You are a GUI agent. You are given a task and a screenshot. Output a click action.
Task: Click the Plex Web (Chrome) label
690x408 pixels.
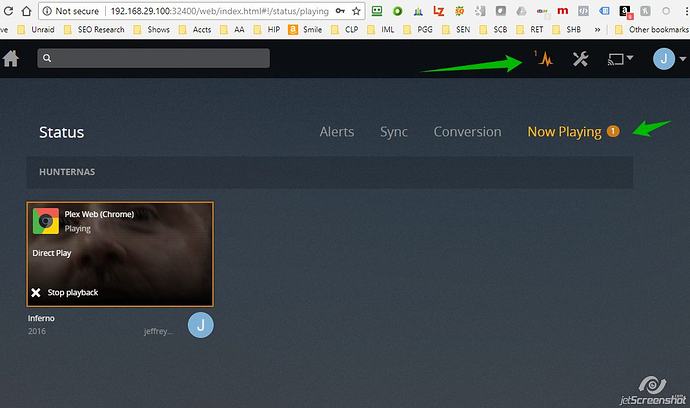point(99,214)
